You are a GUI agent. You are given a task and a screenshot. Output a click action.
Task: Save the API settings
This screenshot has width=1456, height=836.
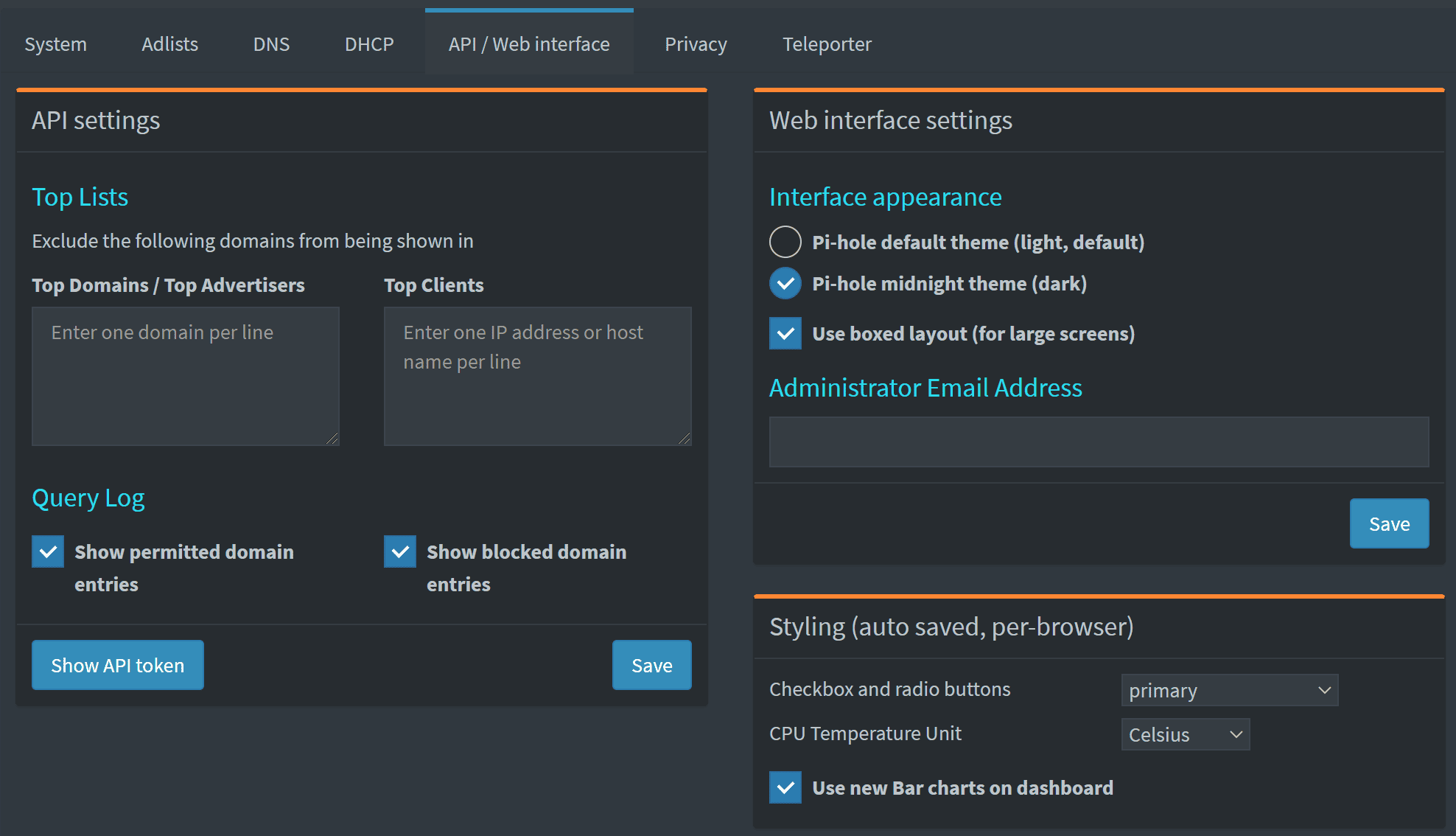pyautogui.click(x=651, y=664)
